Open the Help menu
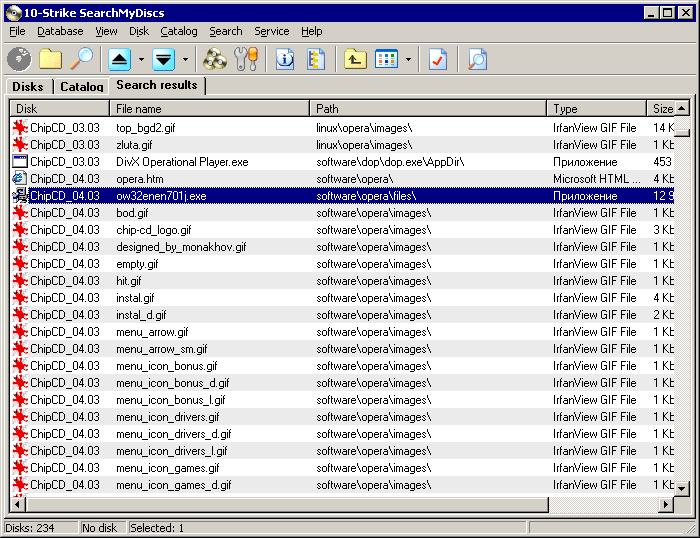 312,31
